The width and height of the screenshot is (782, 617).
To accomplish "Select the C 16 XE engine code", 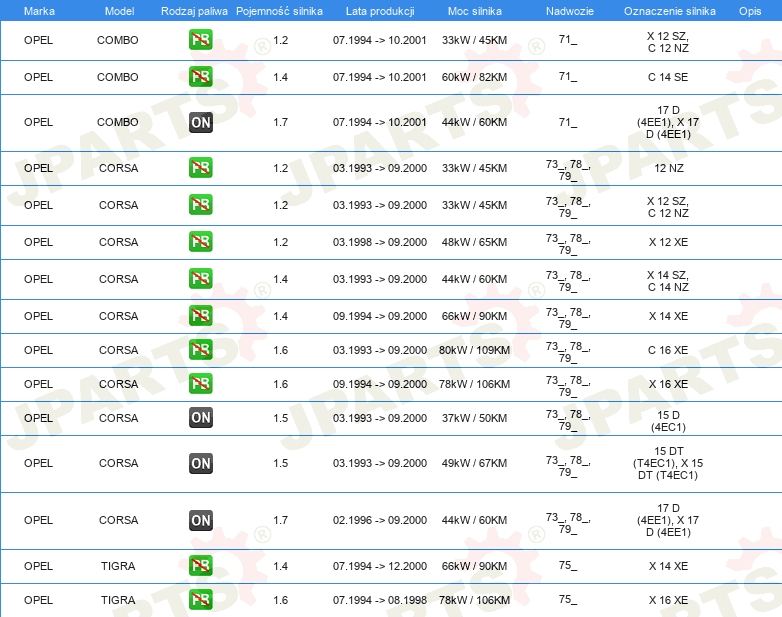I will (668, 350).
